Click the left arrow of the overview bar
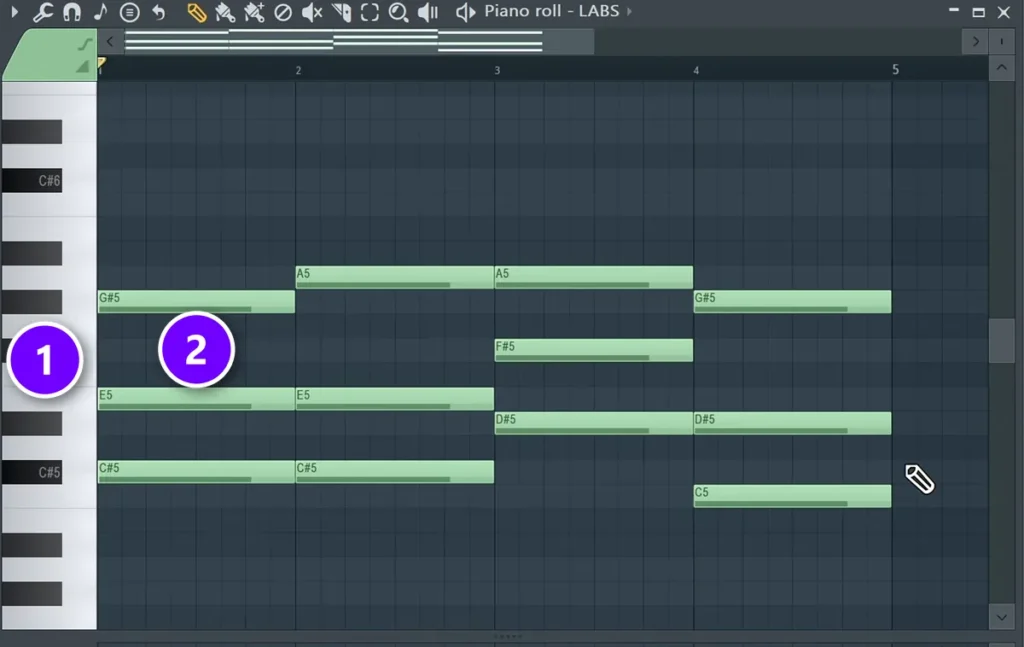This screenshot has height=647, width=1024. tap(110, 42)
